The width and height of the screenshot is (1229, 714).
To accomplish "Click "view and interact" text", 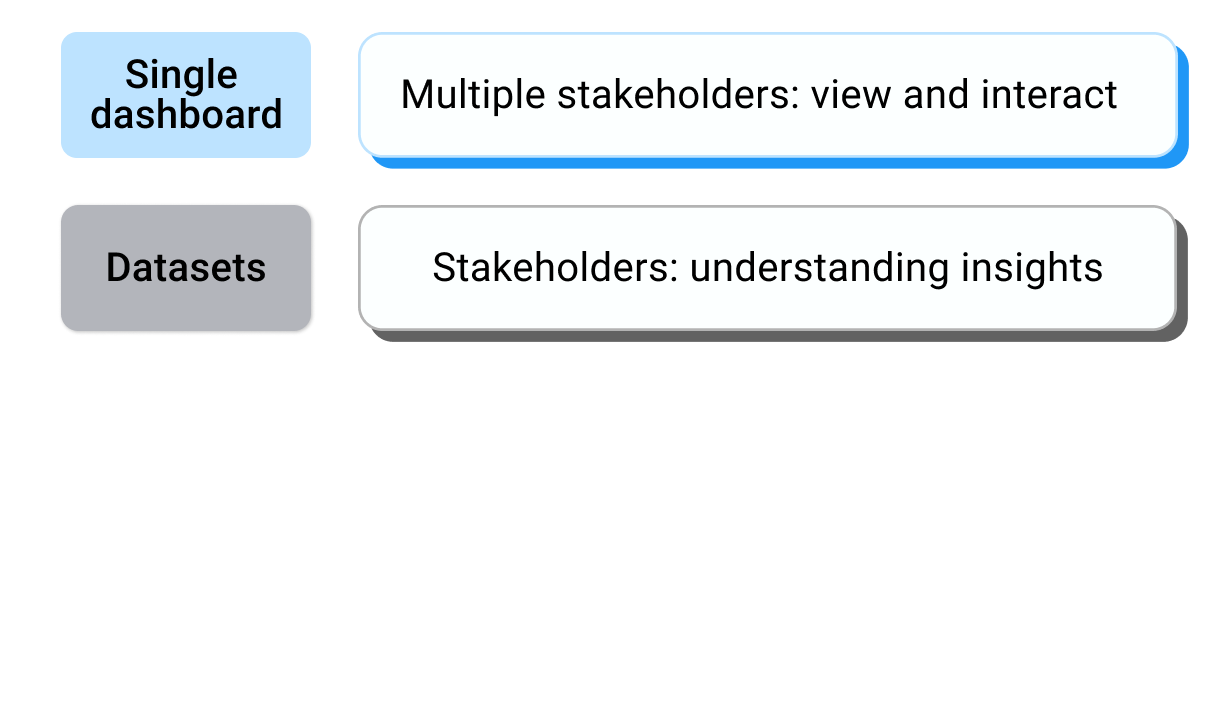I will (x=964, y=95).
